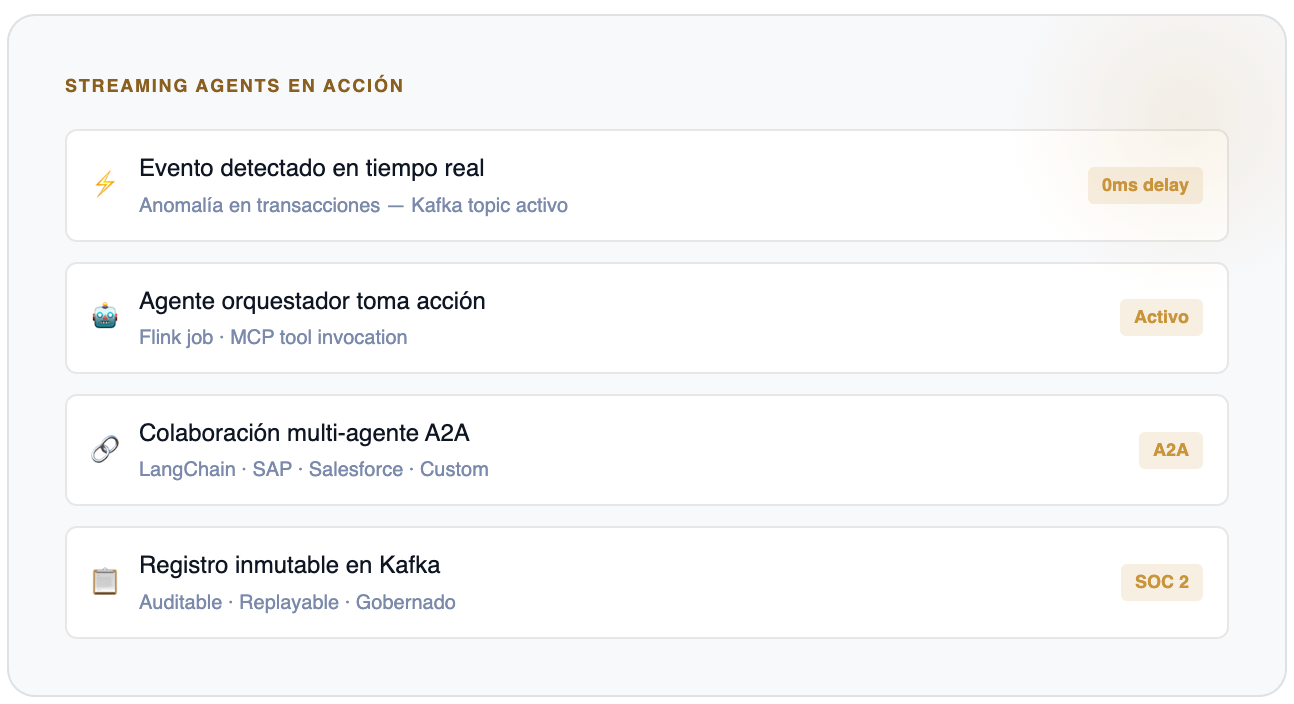Click Auditable Replayable Gobernado subtitle

pyautogui.click(x=297, y=603)
